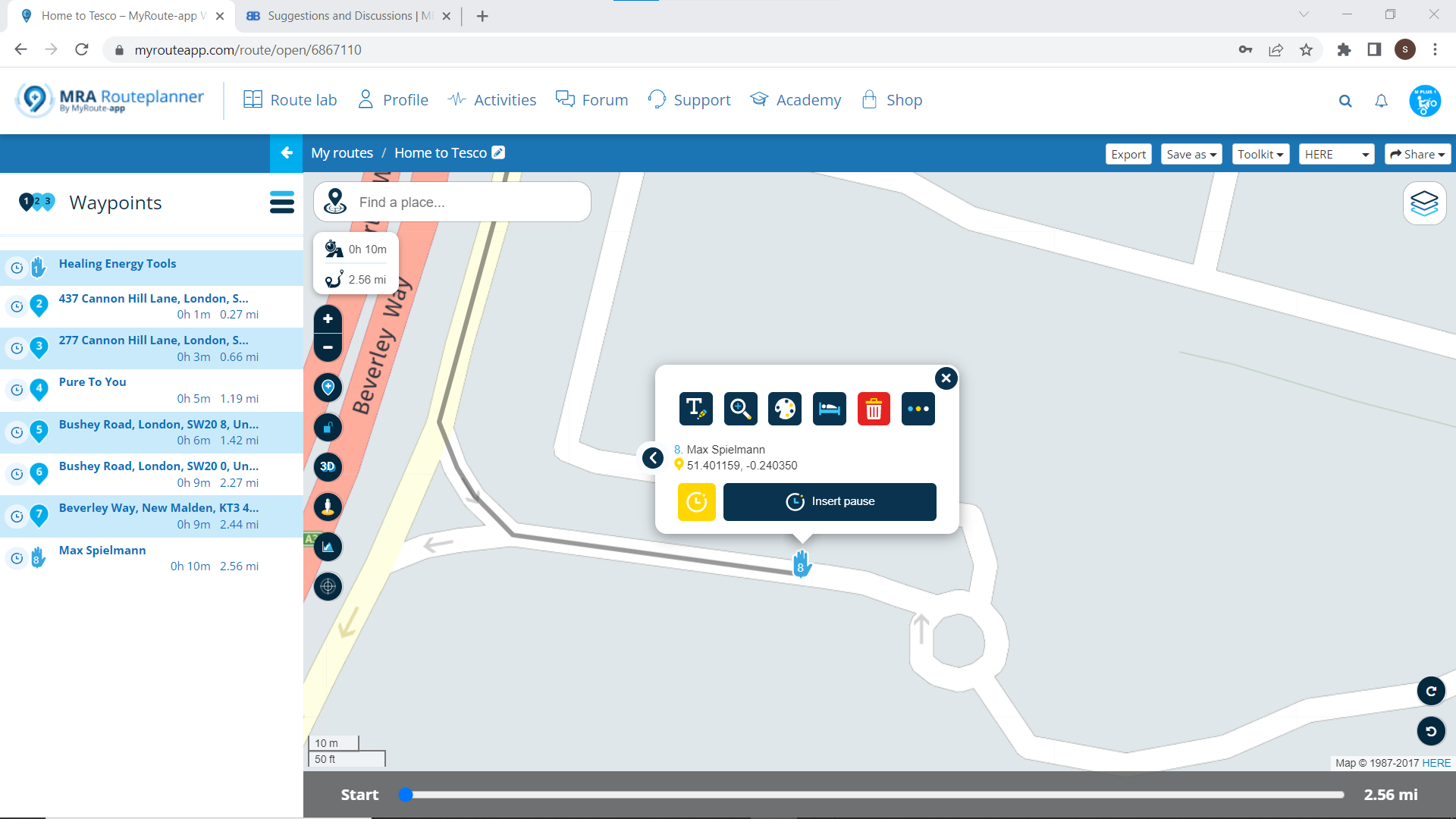1456x819 pixels.
Task: Select 277 Cannon Hill Lane waypoint
Action: pyautogui.click(x=152, y=348)
